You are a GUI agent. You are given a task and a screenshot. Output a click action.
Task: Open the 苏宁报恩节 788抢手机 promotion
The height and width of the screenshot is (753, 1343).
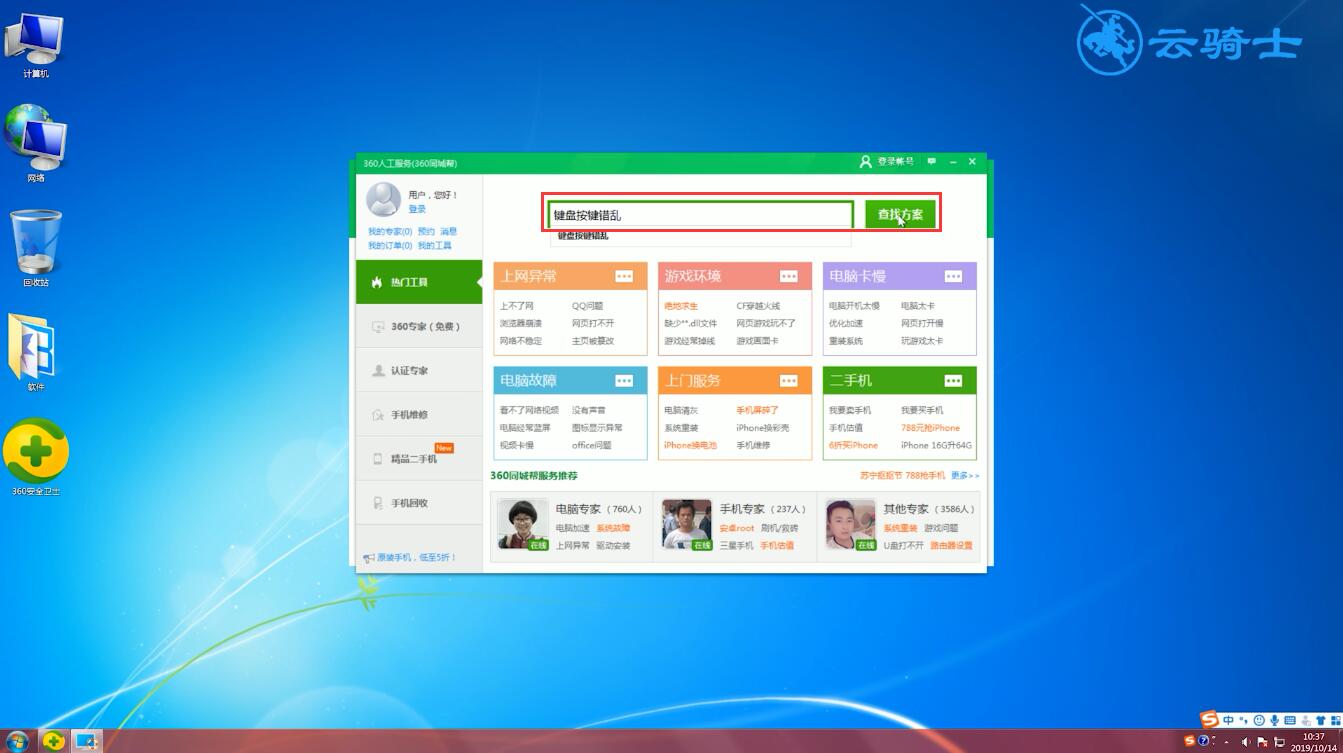902,475
